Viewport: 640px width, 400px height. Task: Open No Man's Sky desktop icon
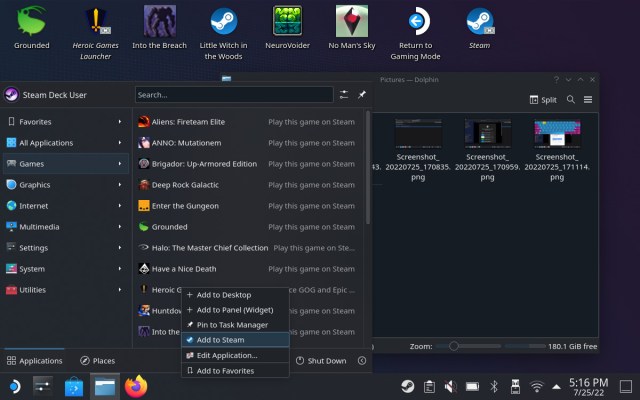click(x=351, y=21)
